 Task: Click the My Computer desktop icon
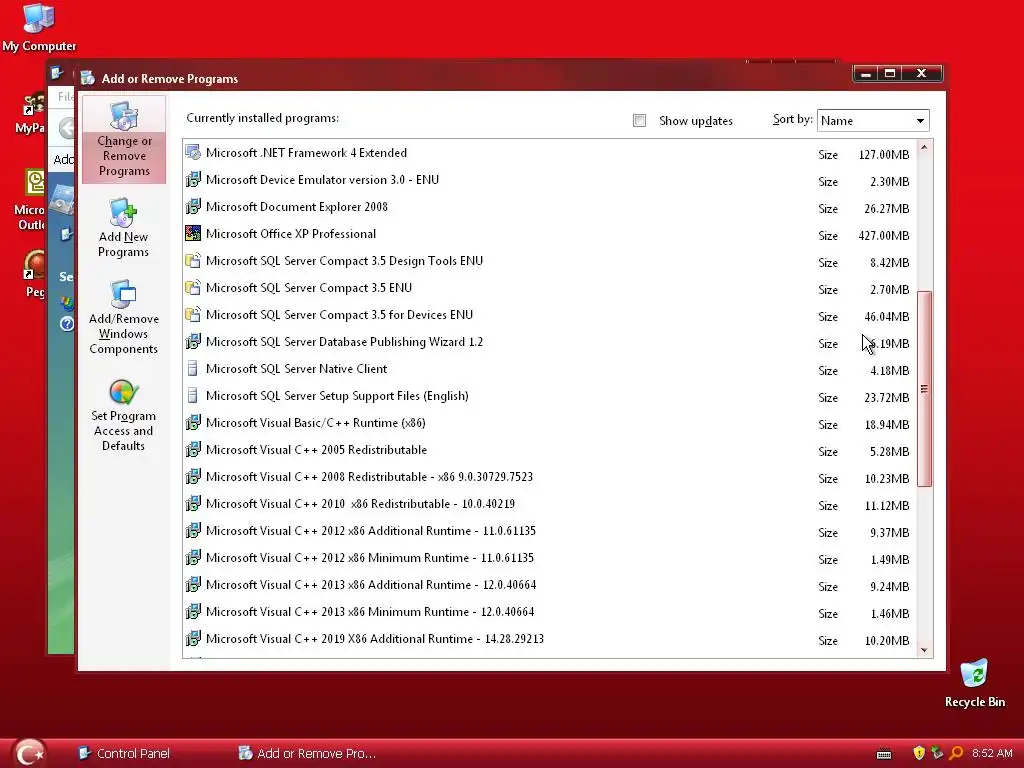pyautogui.click(x=39, y=27)
